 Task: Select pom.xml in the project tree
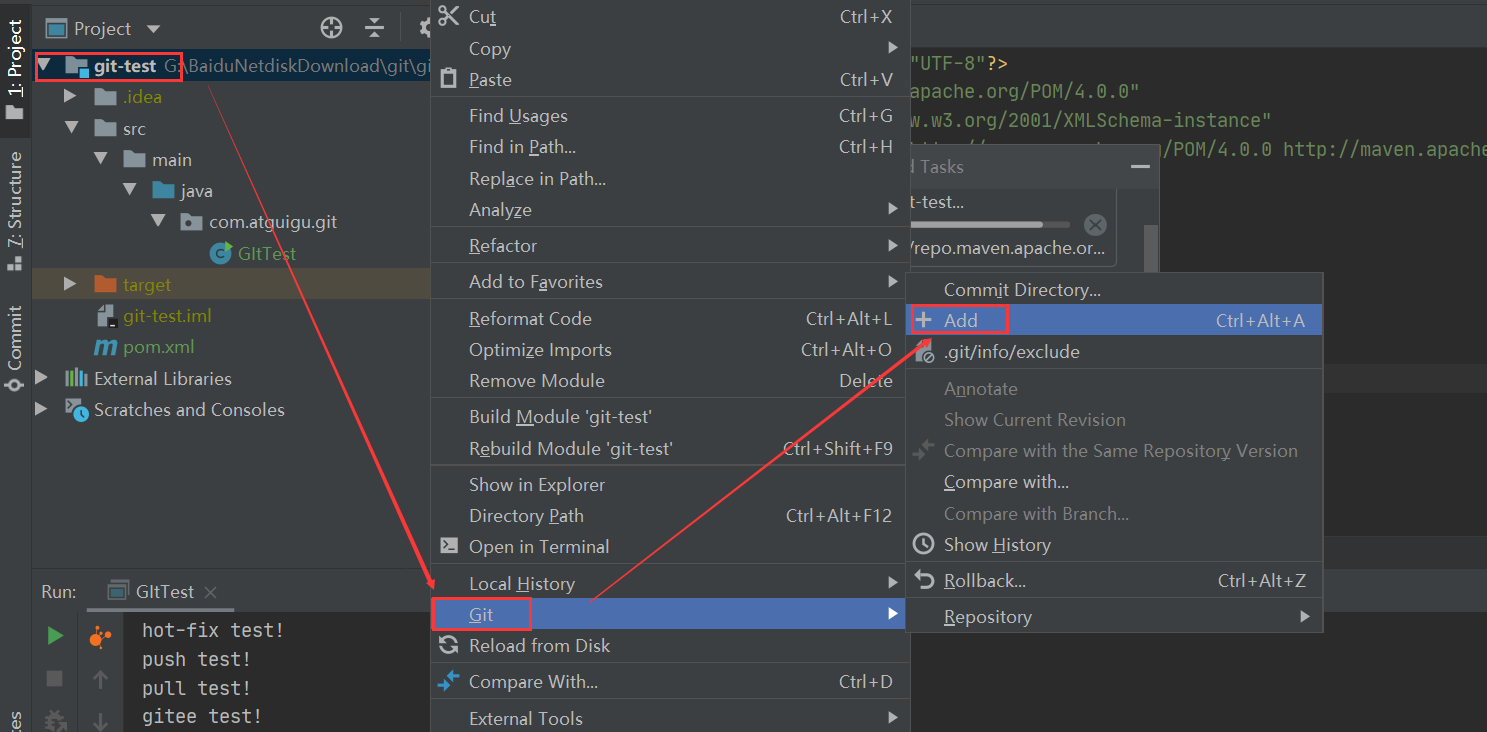158,347
